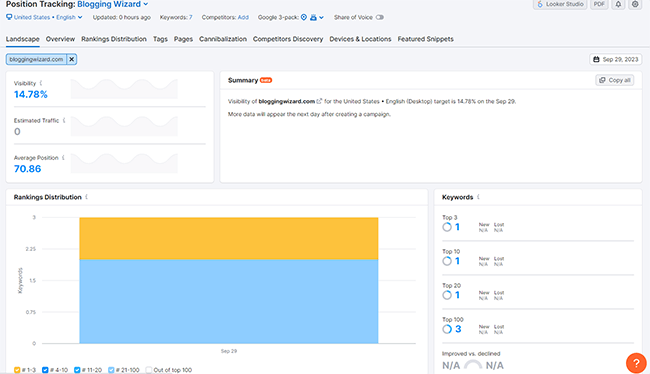This screenshot has height=374, width=650.
Task: Click blue #21-100 chart bar segment
Action: pyautogui.click(x=229, y=301)
